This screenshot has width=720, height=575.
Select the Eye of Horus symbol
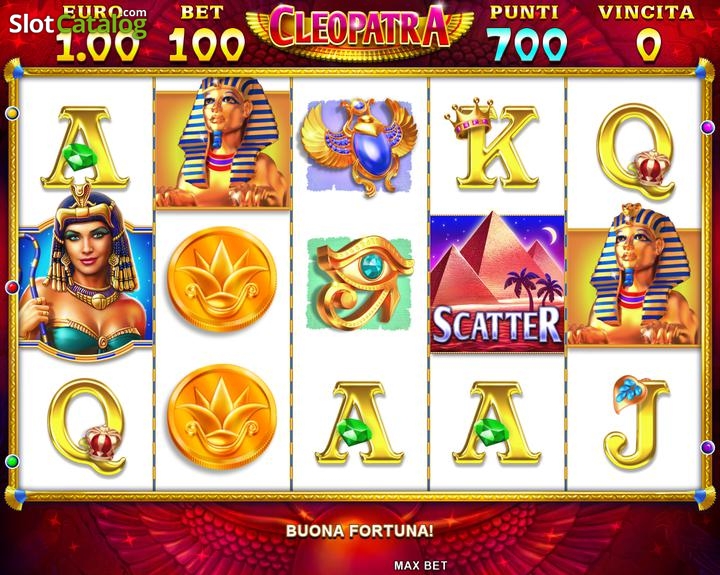(360, 283)
